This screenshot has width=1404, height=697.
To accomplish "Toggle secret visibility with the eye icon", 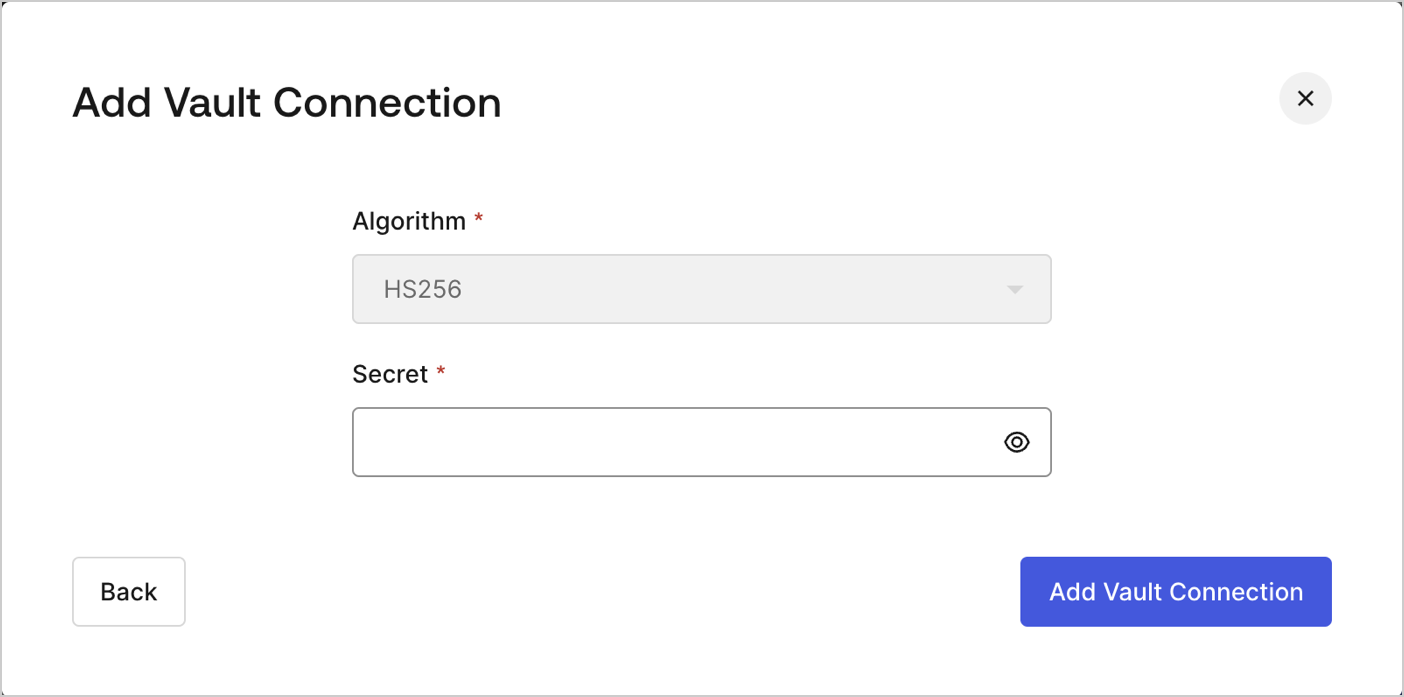I will click(x=1016, y=441).
